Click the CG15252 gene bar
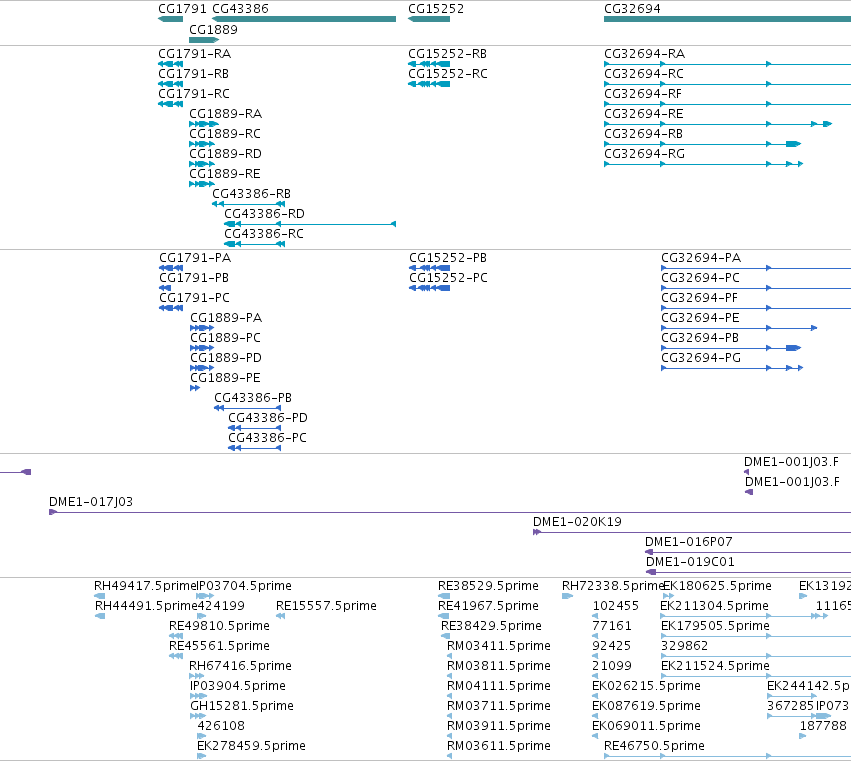This screenshot has height=761, width=851. [x=429, y=19]
